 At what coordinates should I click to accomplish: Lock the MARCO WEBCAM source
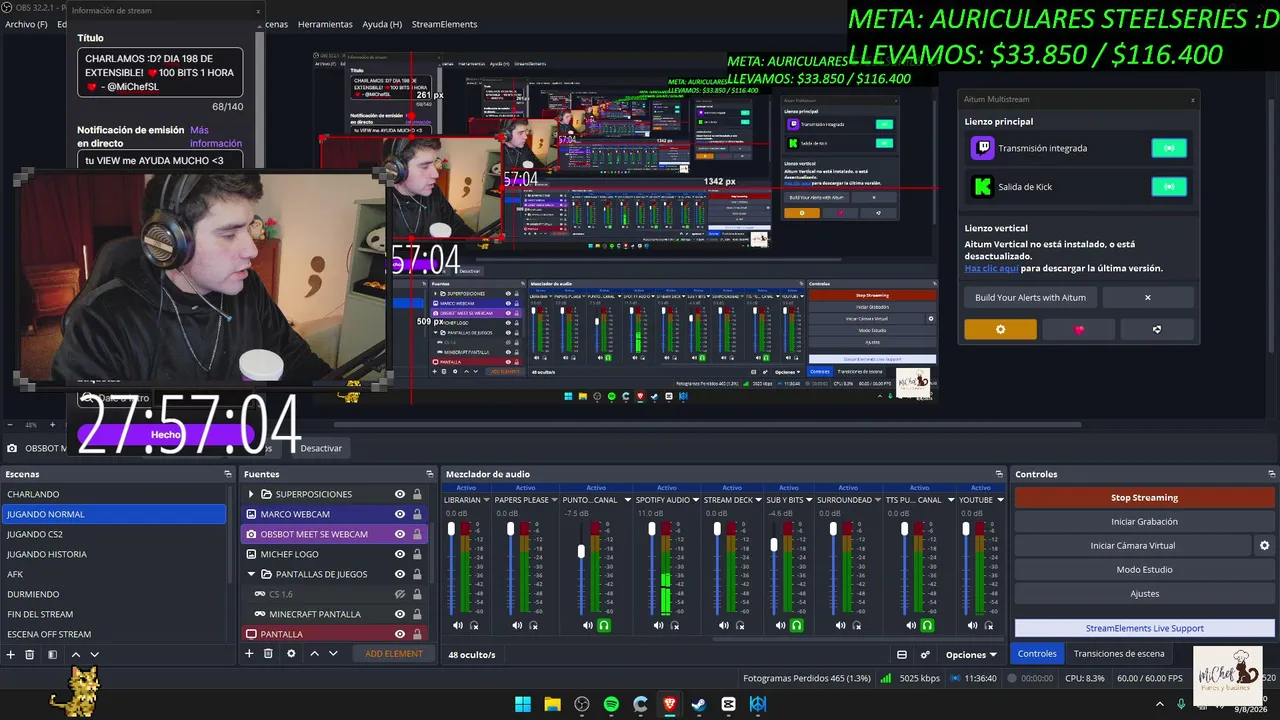tap(417, 514)
